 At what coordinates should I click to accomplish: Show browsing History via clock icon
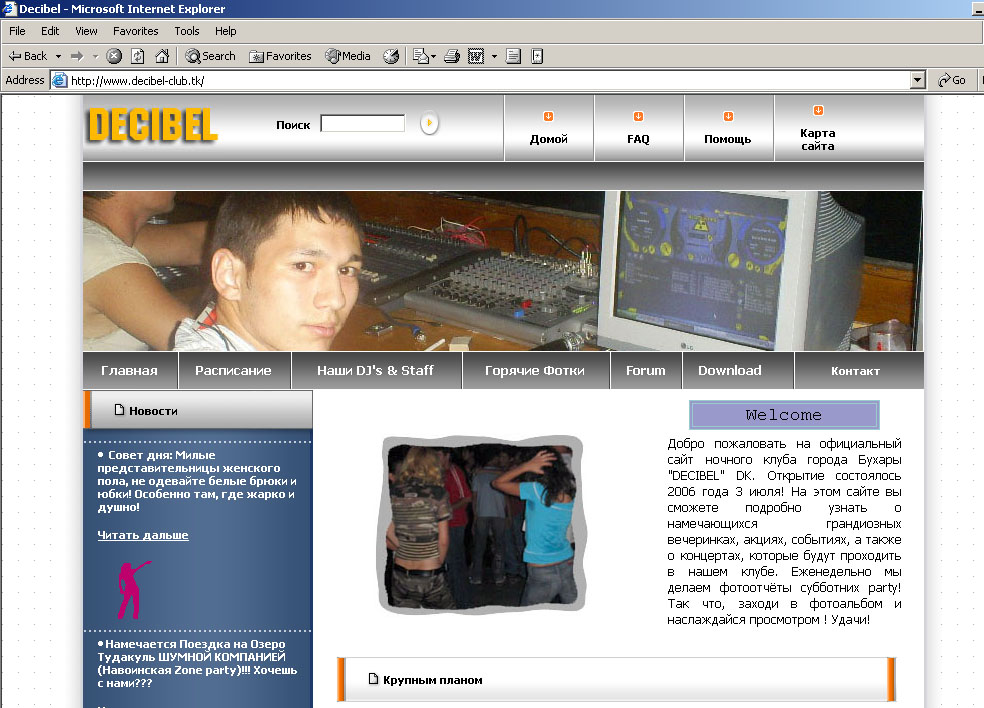pos(391,56)
